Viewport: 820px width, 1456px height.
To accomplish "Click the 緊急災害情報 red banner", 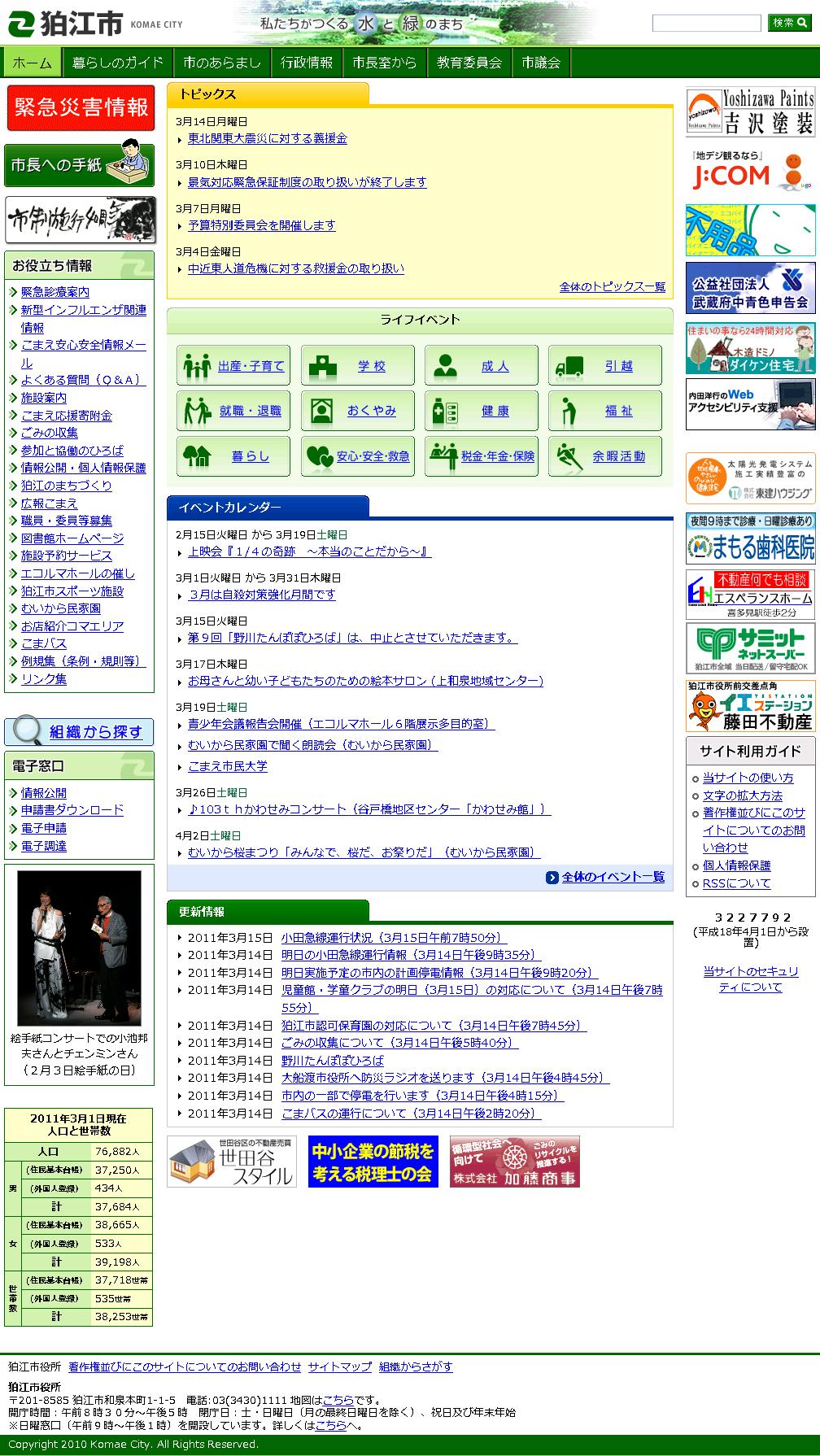I will pyautogui.click(x=79, y=107).
